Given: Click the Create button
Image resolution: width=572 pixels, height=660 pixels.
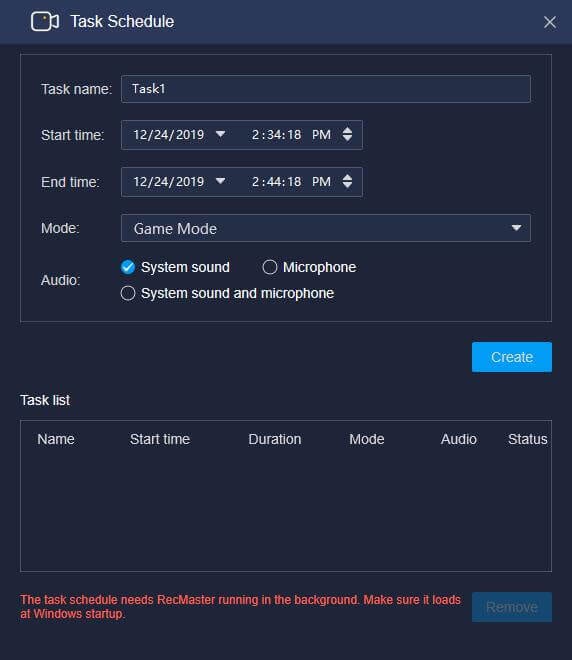Looking at the screenshot, I should [x=512, y=357].
